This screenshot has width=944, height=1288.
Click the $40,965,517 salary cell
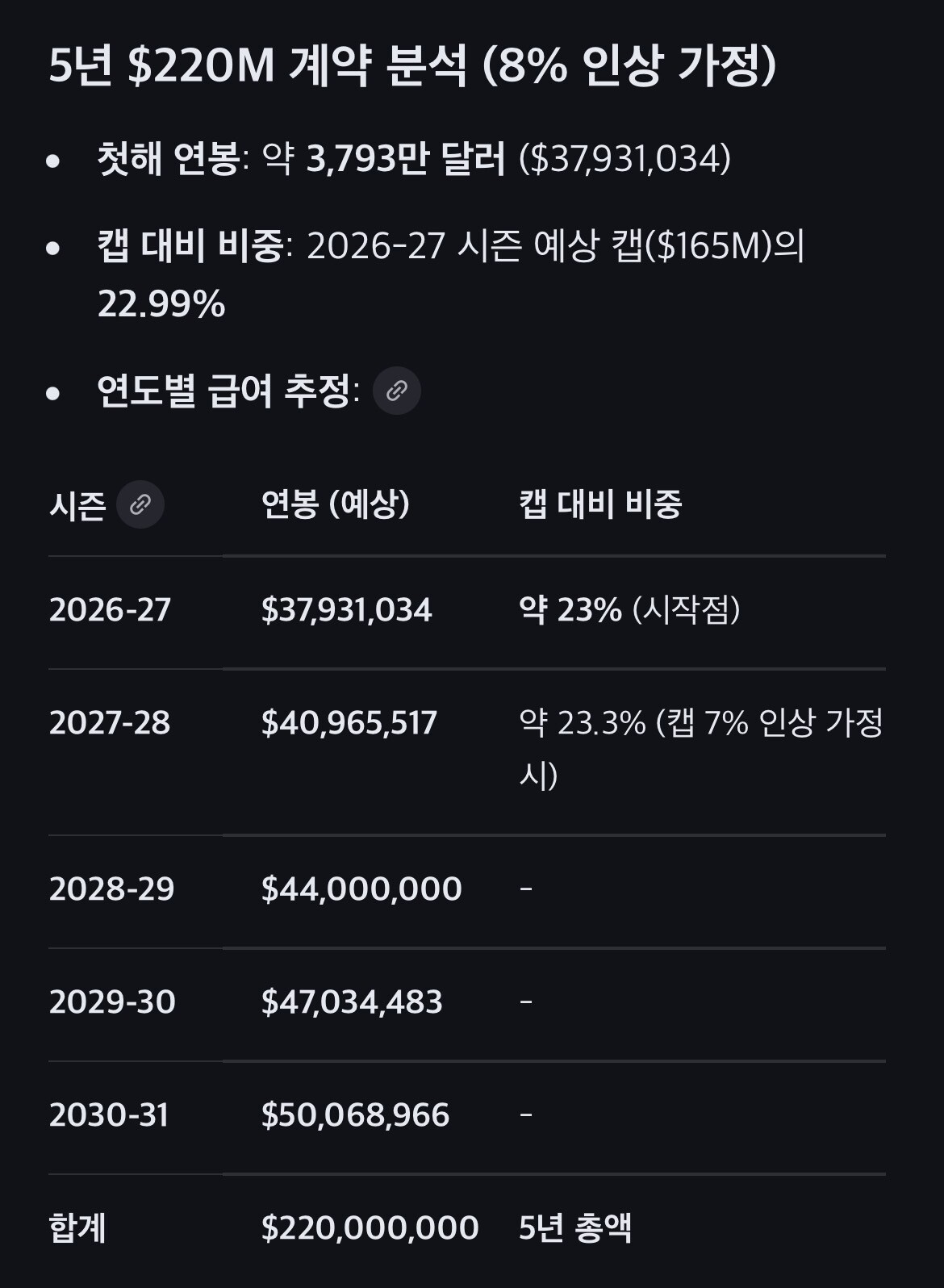[349, 723]
